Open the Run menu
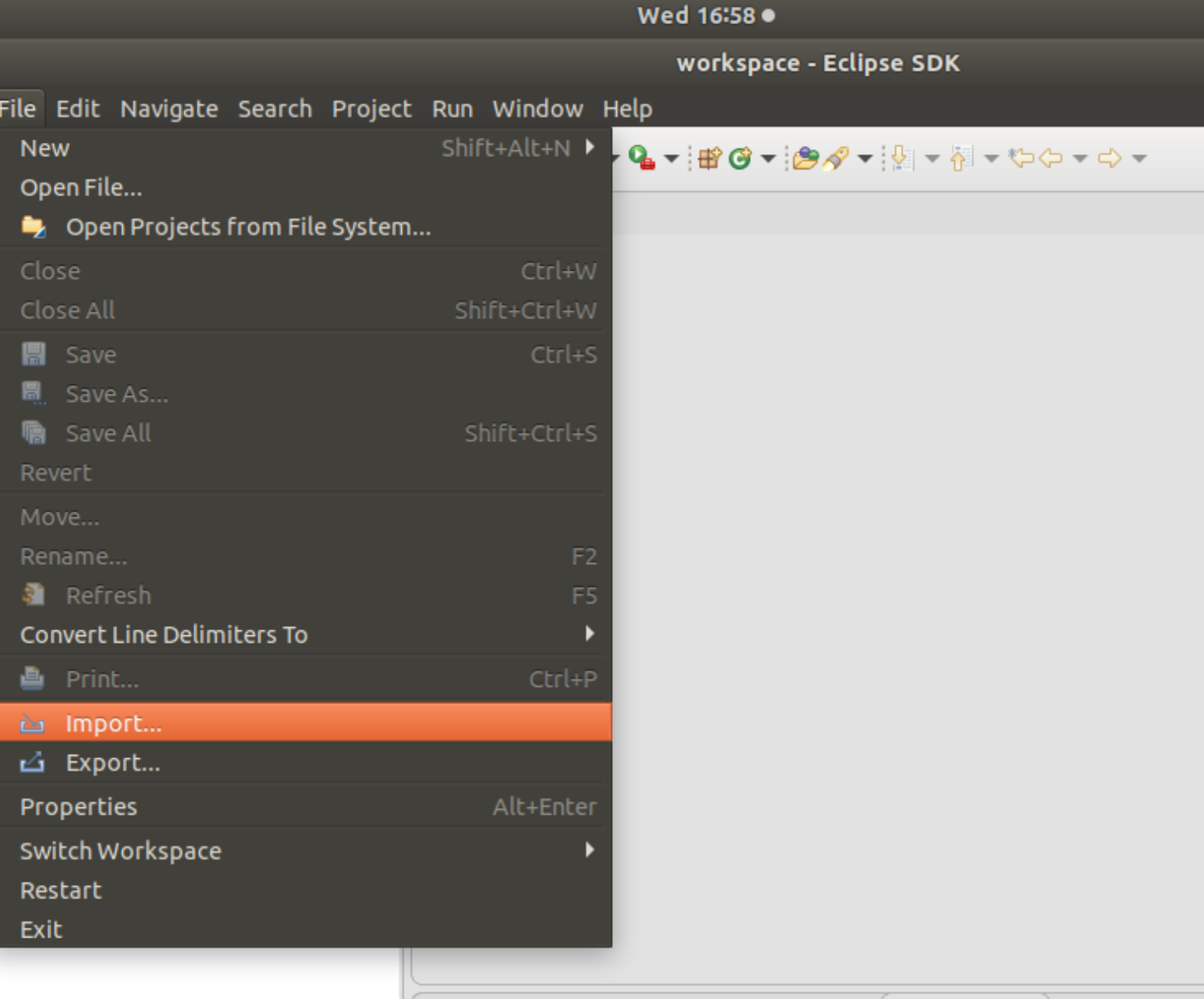 (x=452, y=109)
